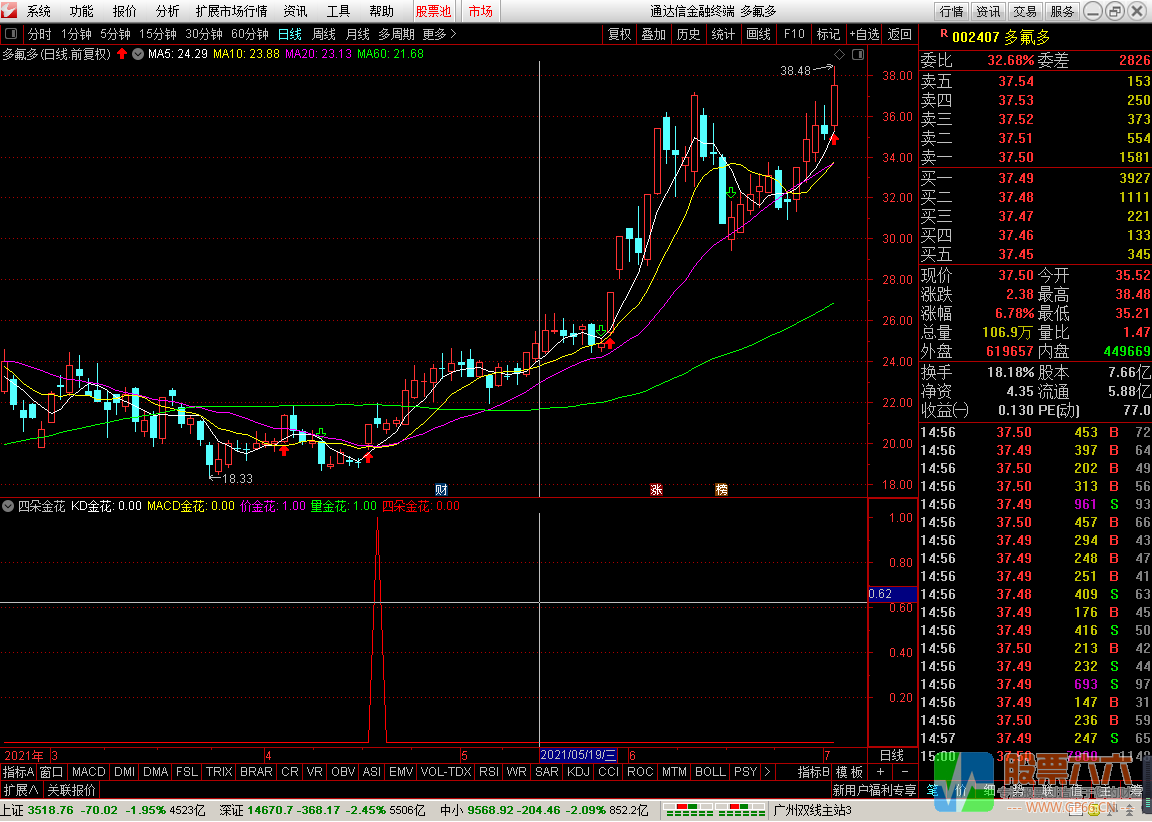Image resolution: width=1152 pixels, height=822 pixels.
Task: Switch to the BOLL indicator tab
Action: tap(710, 772)
